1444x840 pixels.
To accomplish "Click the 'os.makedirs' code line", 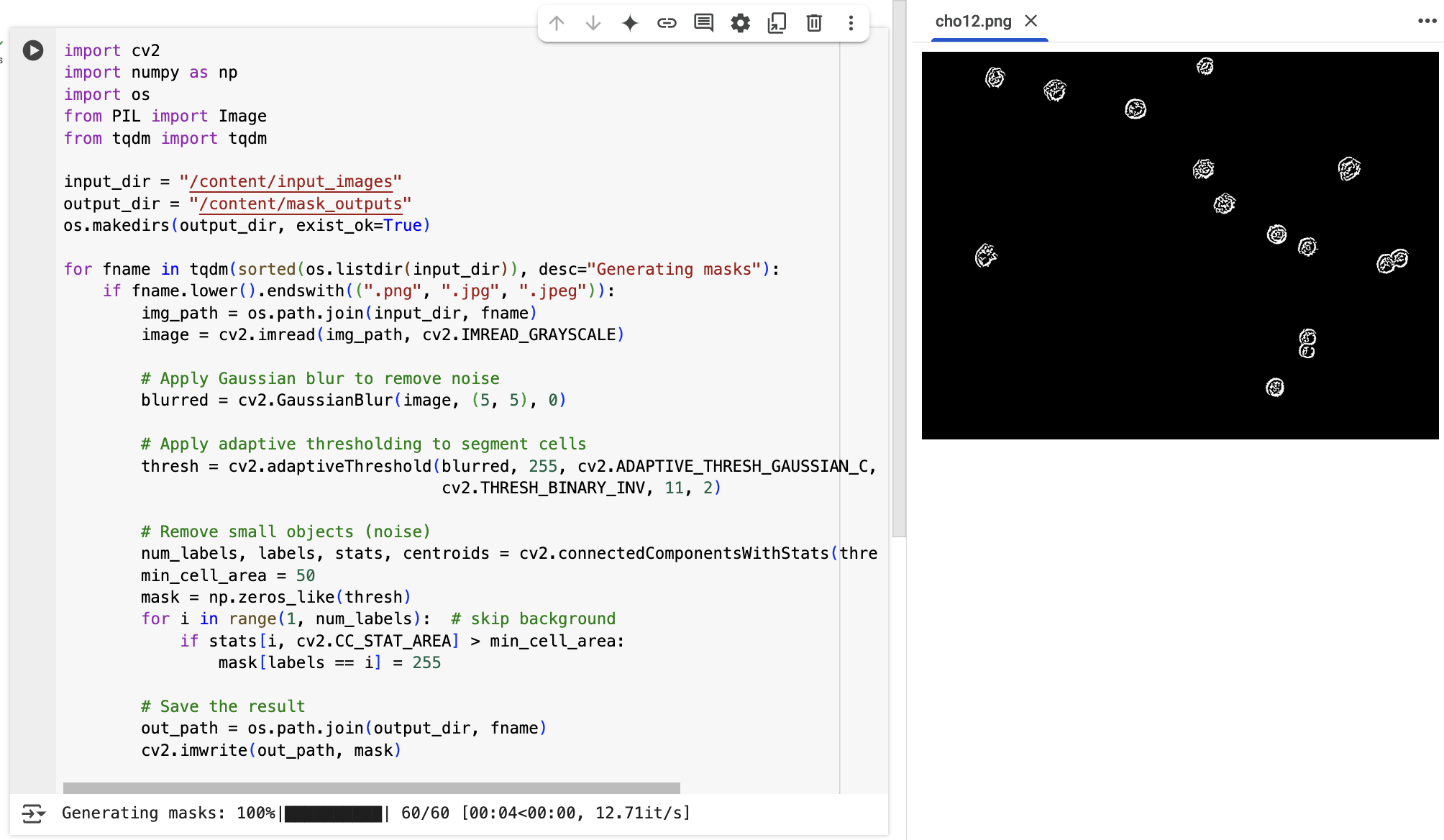I will click(247, 226).
